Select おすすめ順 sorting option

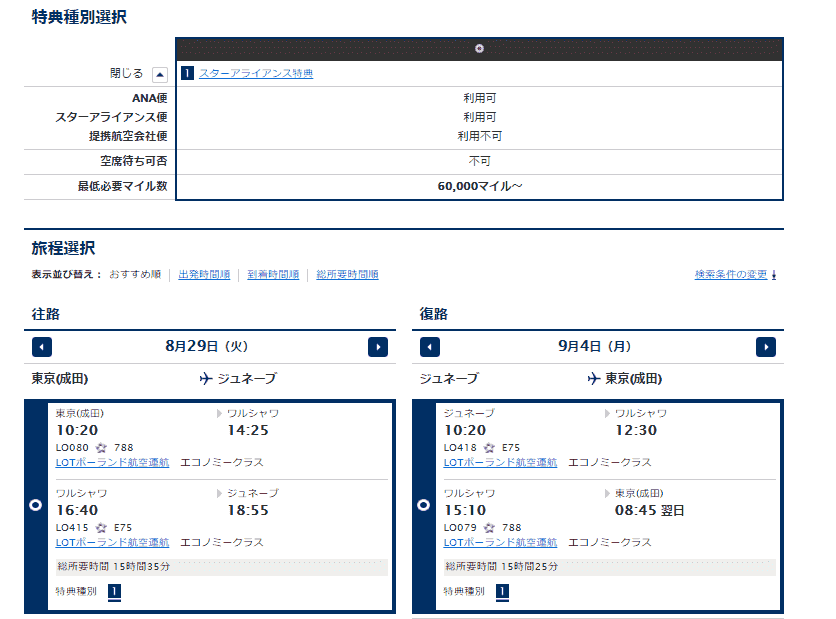(x=135, y=275)
